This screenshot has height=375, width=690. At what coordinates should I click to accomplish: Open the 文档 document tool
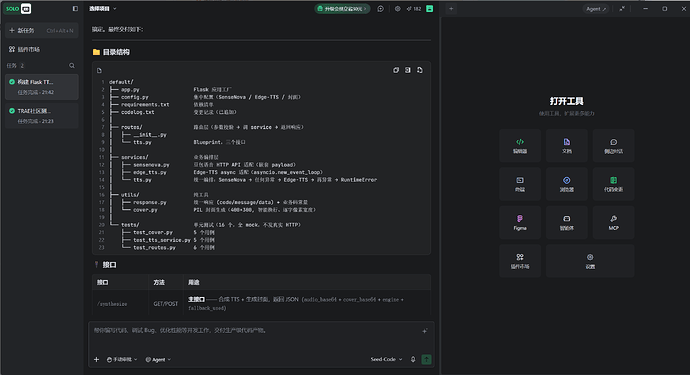(x=566, y=146)
